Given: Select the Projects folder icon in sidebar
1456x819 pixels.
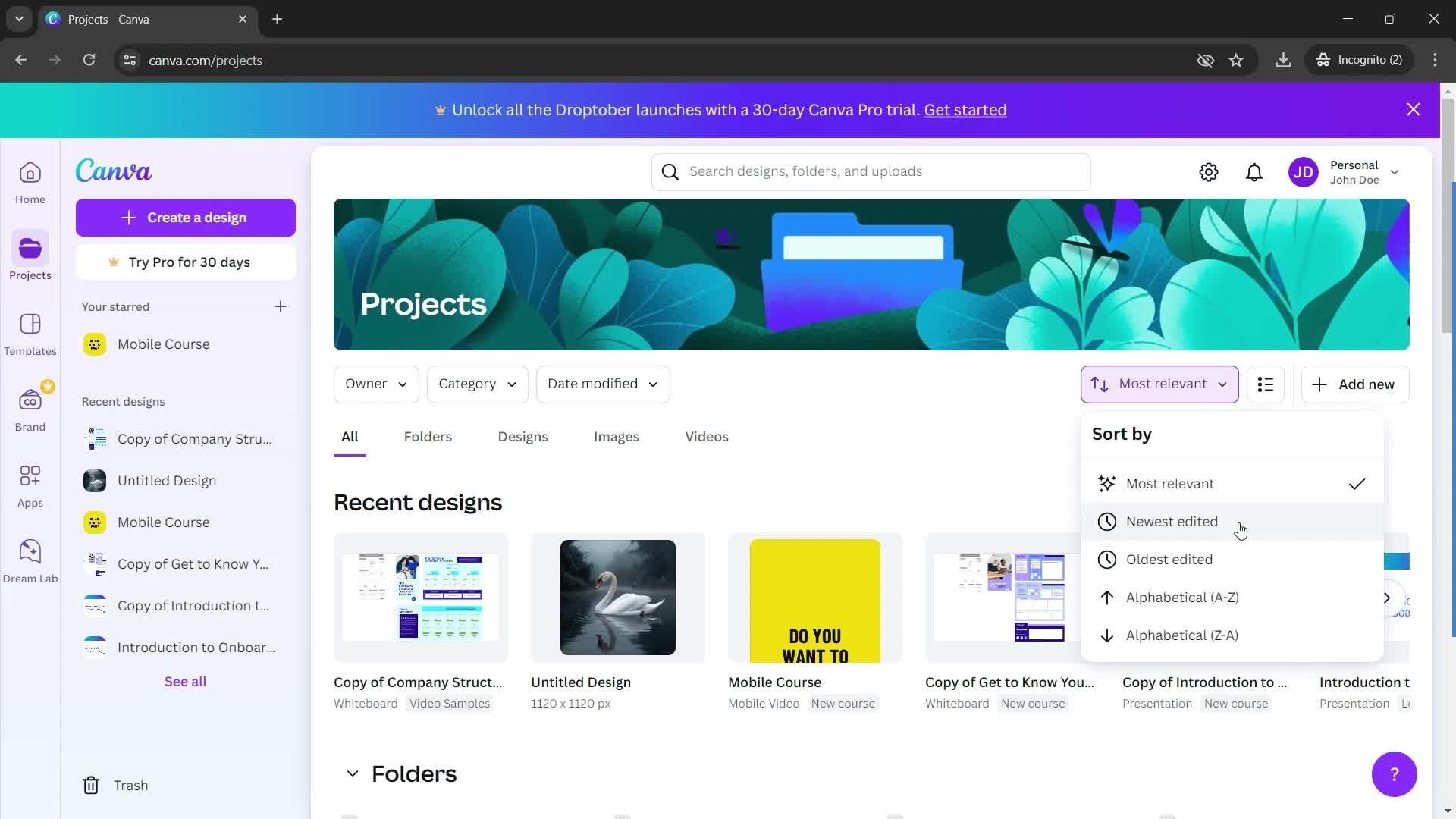Looking at the screenshot, I should (30, 248).
